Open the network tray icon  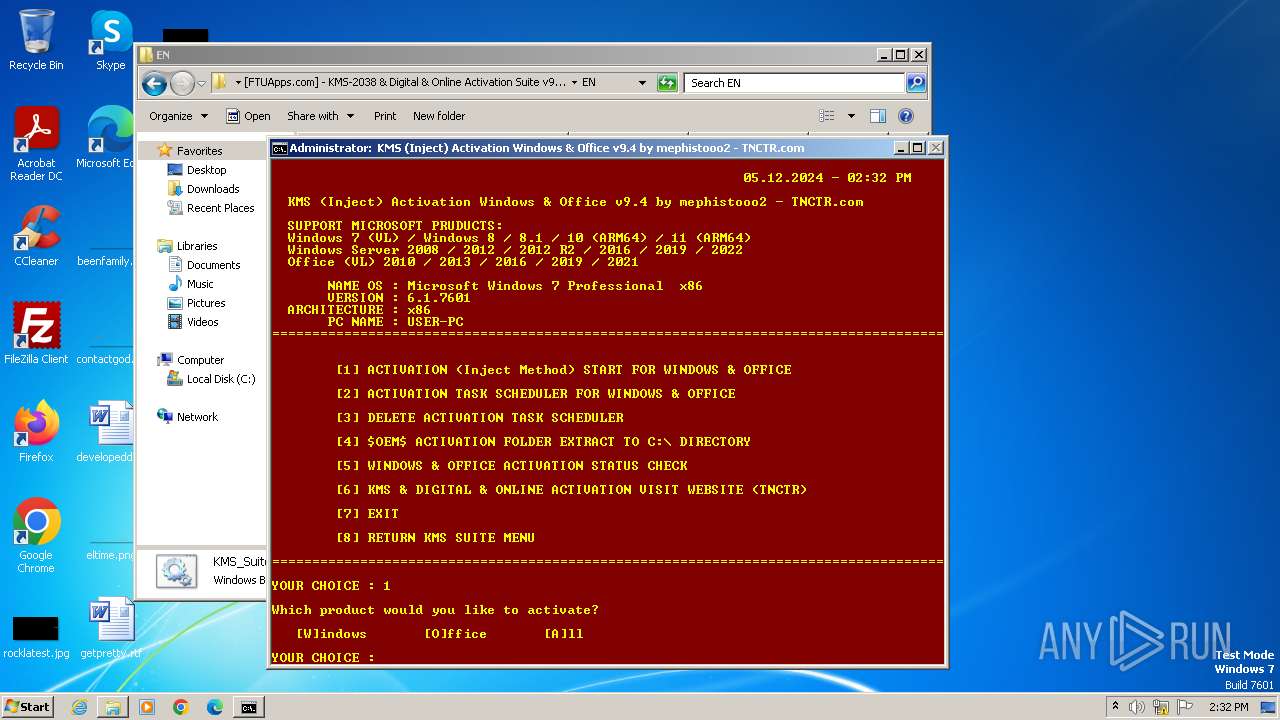point(1161,707)
